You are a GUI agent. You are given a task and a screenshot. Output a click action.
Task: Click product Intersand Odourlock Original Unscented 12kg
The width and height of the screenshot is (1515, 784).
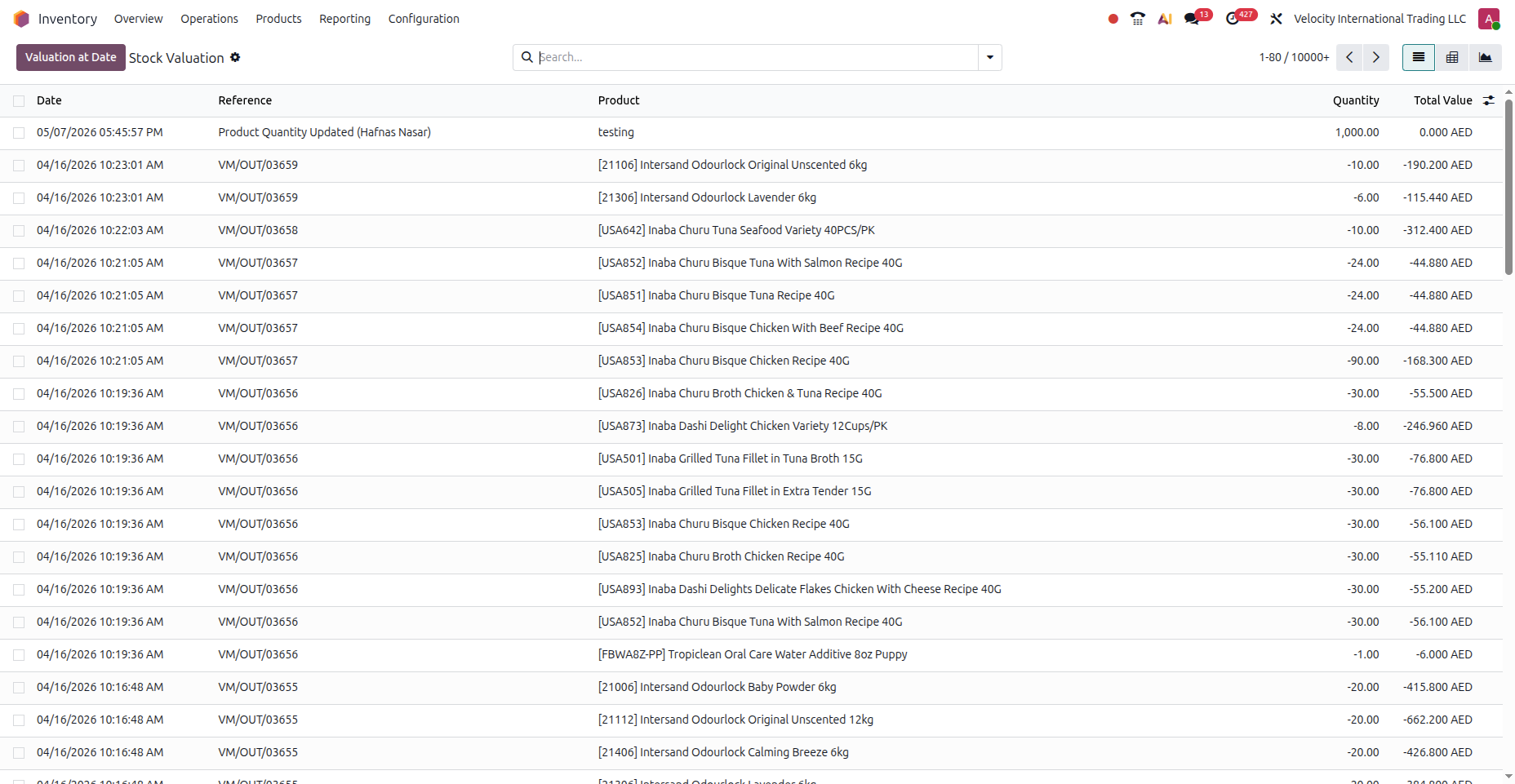(735, 720)
